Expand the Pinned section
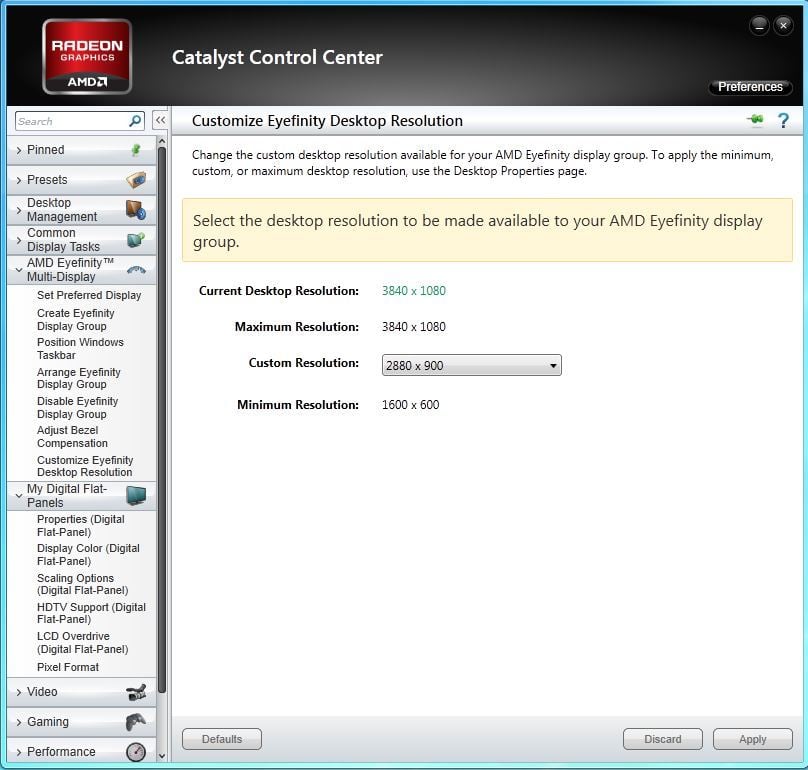The width and height of the screenshot is (808, 770). (x=19, y=150)
